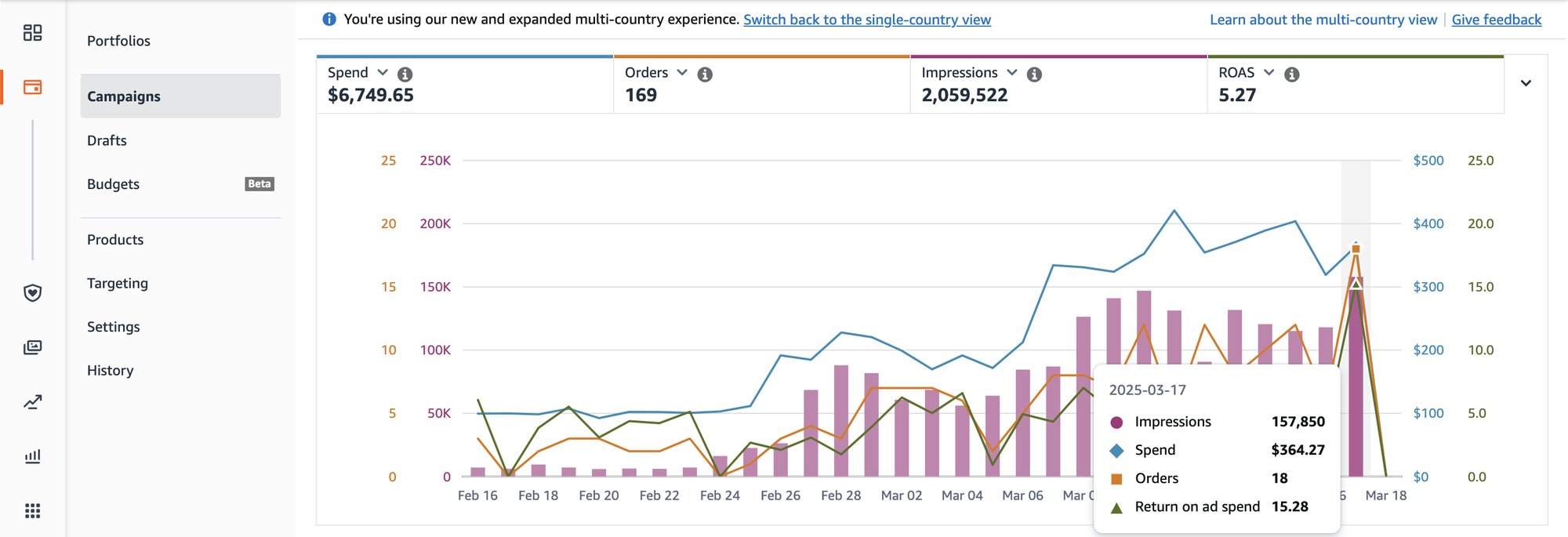Click the Feb 28 axis label
The image size is (1568, 537).
[x=841, y=495]
